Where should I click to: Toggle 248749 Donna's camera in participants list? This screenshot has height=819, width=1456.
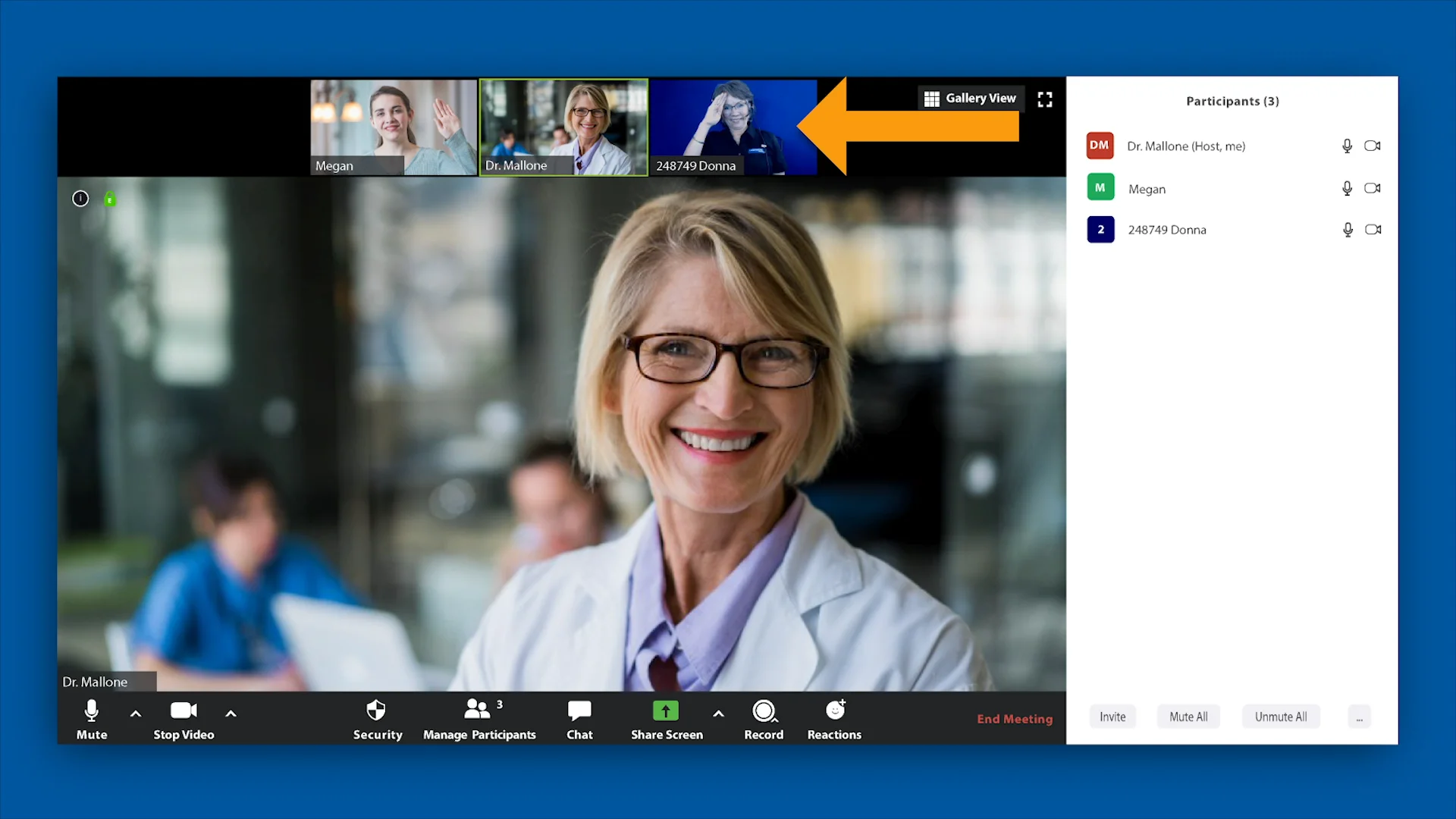coord(1373,229)
